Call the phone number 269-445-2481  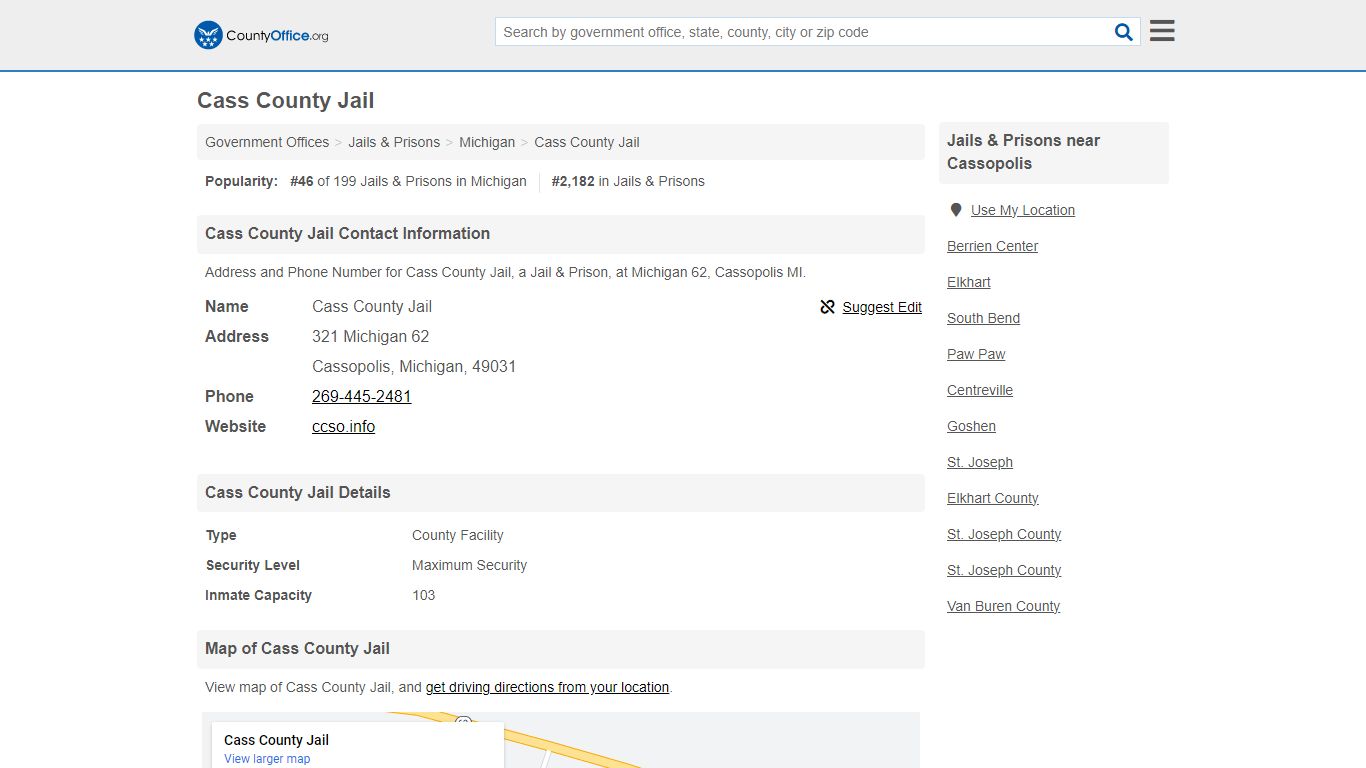[x=362, y=396]
